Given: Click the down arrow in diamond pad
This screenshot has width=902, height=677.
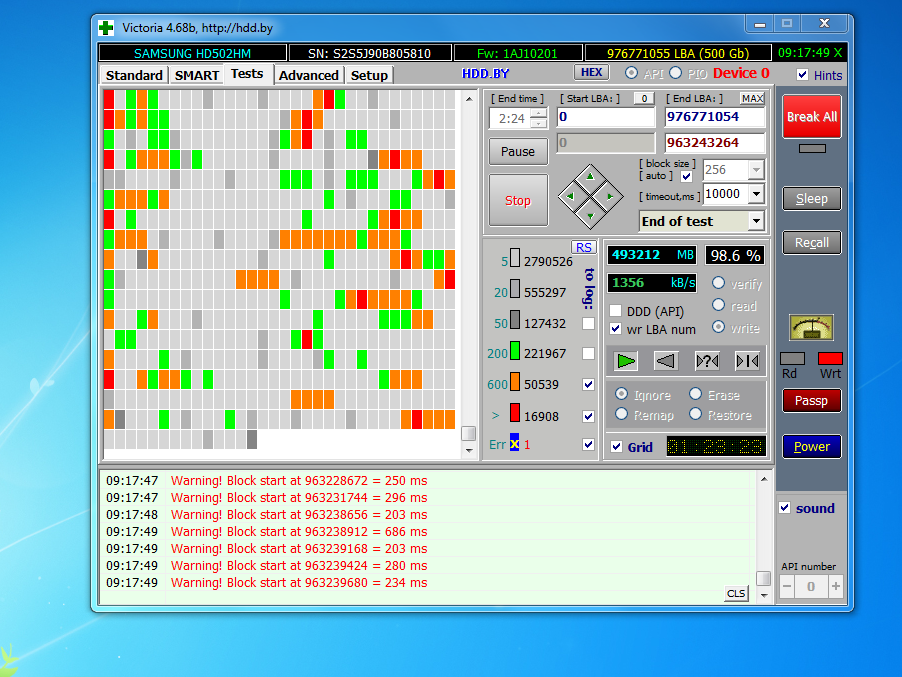Looking at the screenshot, I should (590, 216).
